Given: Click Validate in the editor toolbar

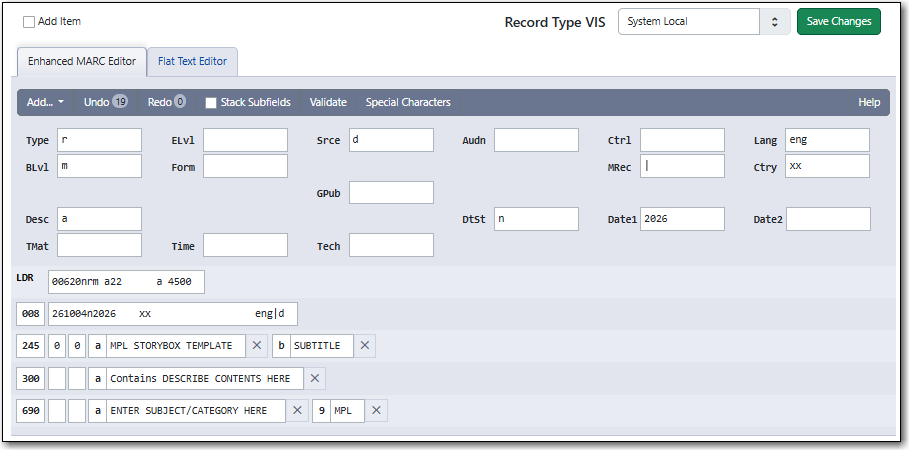Looking at the screenshot, I should coord(328,102).
